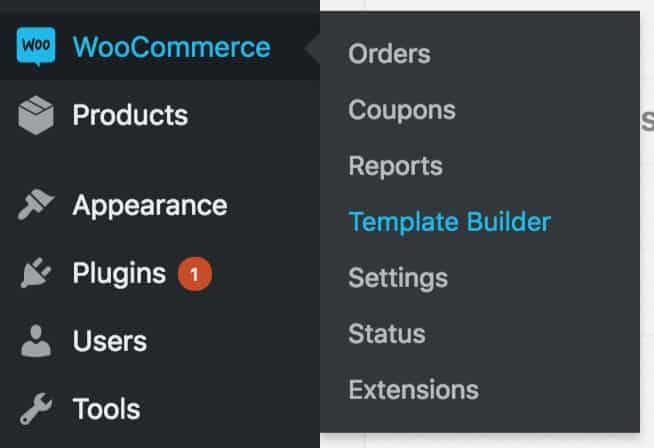Click the red Plugins update badge
Image resolution: width=654 pixels, height=448 pixels.
[195, 274]
